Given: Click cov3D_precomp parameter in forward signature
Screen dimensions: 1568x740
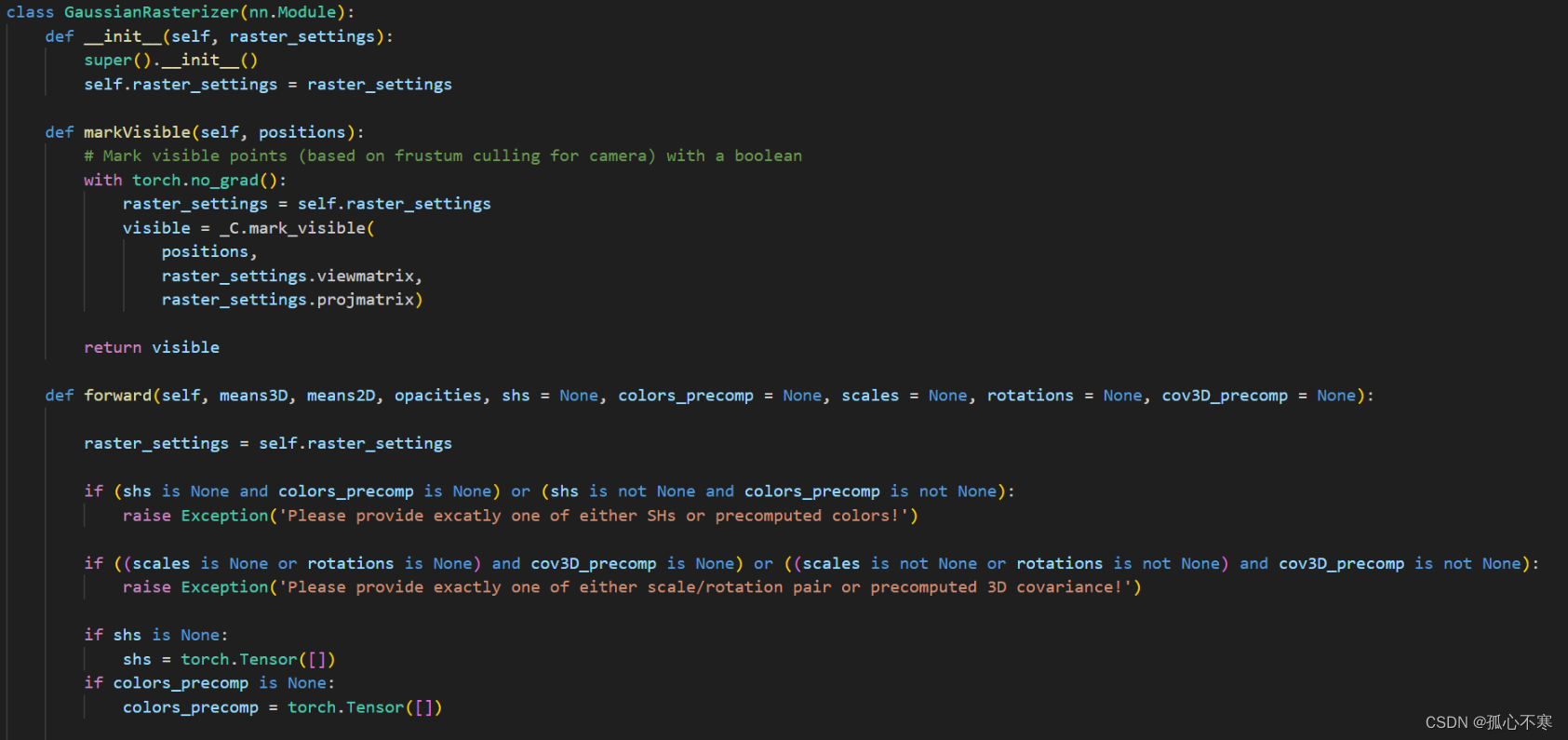Looking at the screenshot, I should (1225, 396).
